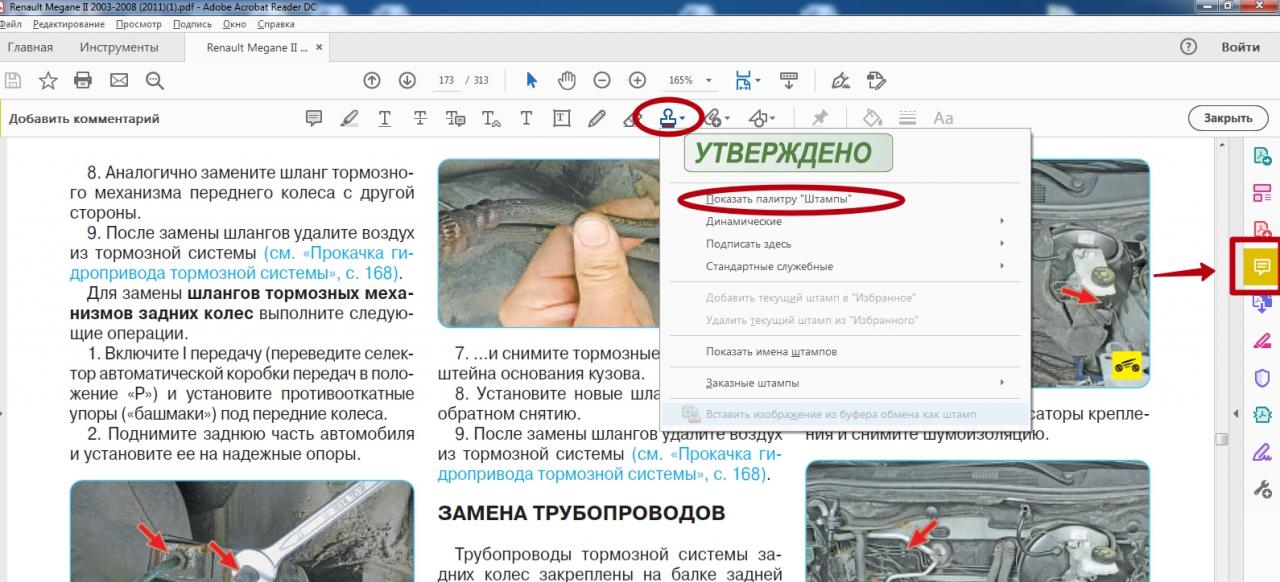Click the Войти sign-in link

point(1240,47)
